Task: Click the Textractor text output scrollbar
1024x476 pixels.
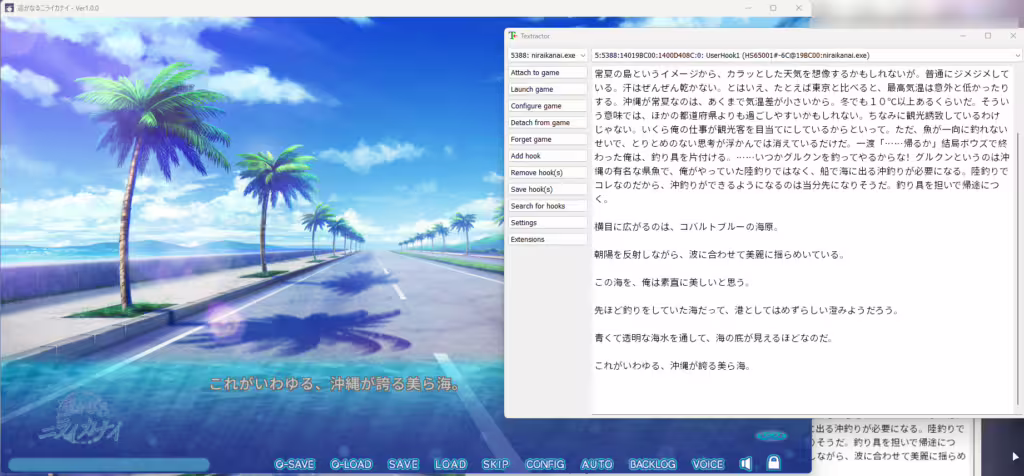Action: click(1019, 238)
